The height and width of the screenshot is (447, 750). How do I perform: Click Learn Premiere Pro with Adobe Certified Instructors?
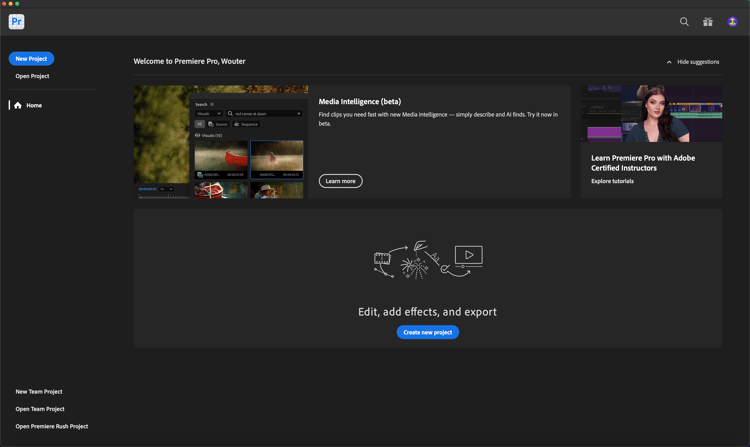coord(643,163)
